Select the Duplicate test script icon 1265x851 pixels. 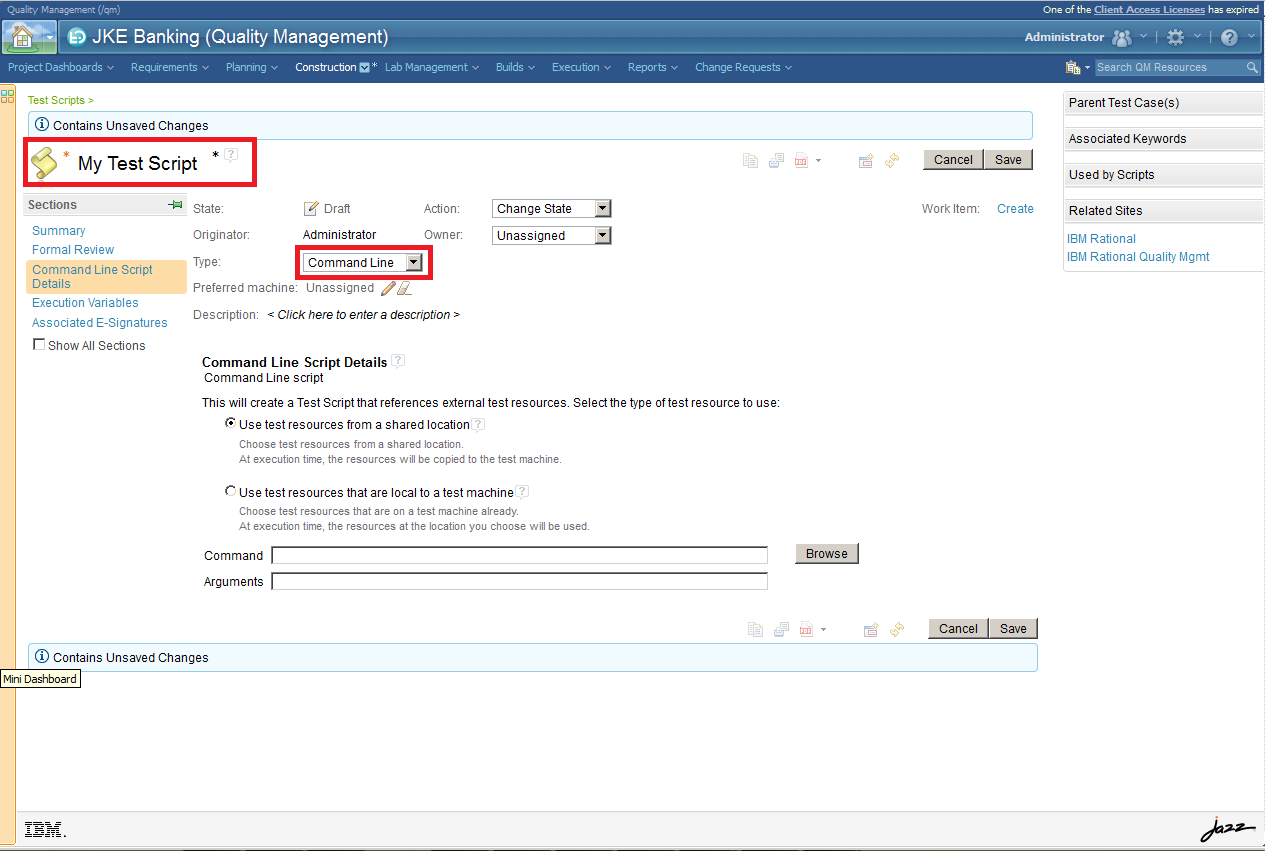750,160
